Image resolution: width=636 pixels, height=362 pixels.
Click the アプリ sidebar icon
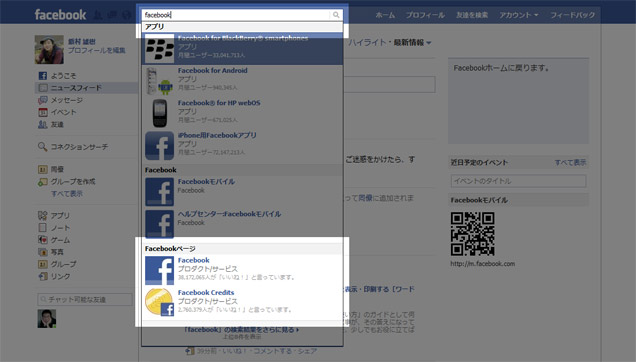(x=43, y=215)
